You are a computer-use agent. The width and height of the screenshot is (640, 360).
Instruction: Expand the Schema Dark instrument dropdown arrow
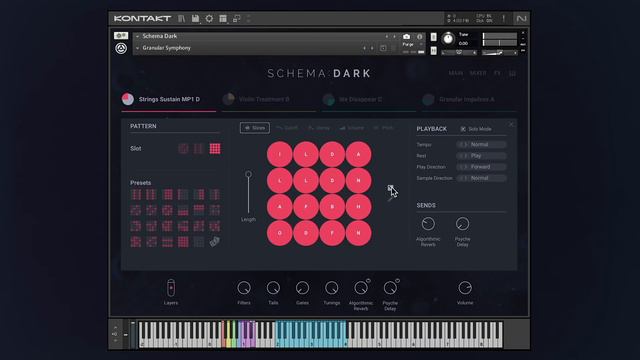coord(138,36)
